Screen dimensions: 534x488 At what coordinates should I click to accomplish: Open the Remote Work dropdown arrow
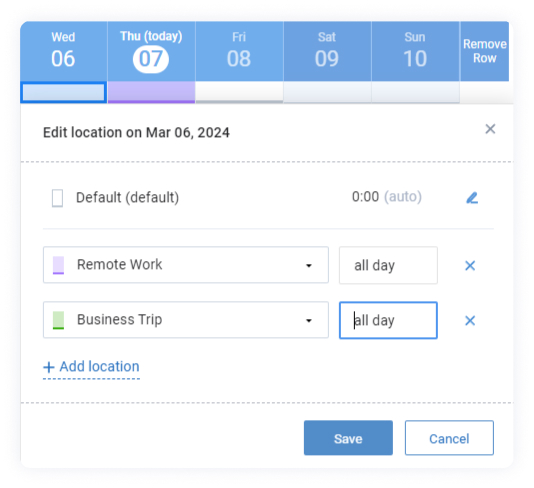[309, 266]
